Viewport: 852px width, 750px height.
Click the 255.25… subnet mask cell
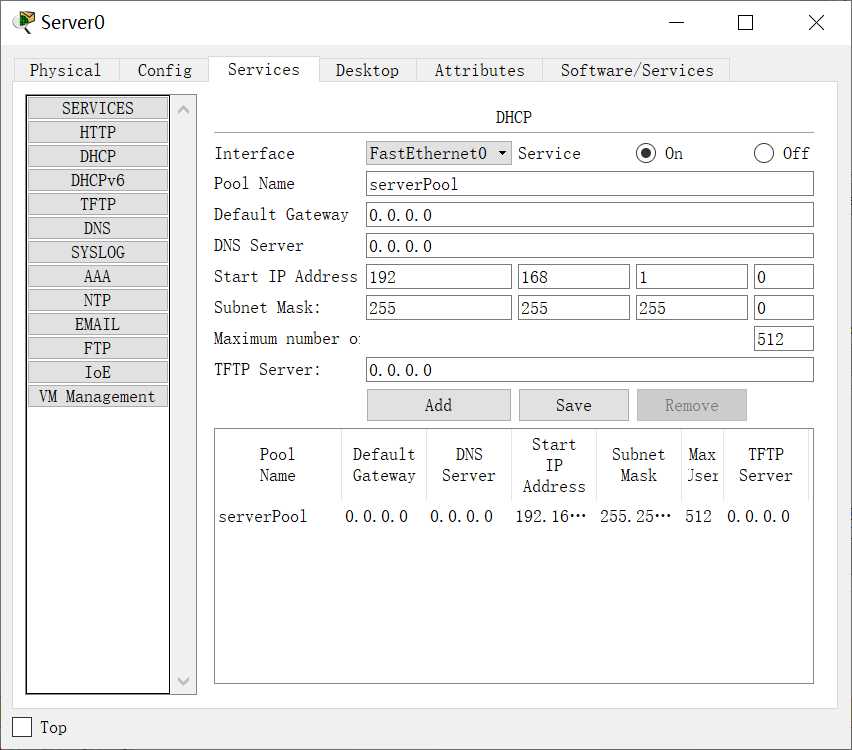coord(636,516)
